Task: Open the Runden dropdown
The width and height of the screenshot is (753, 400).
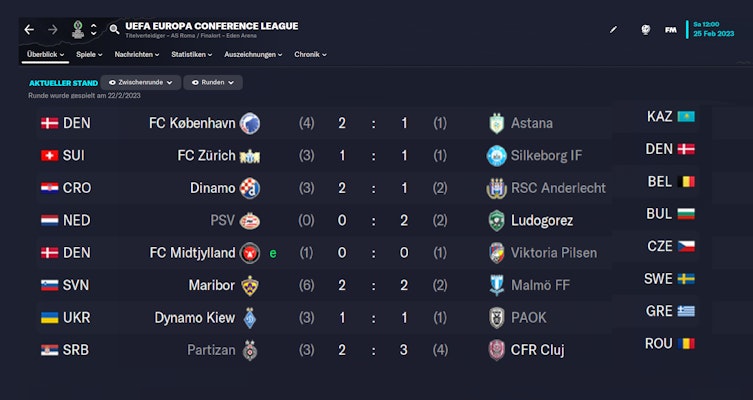Action: pyautogui.click(x=213, y=82)
